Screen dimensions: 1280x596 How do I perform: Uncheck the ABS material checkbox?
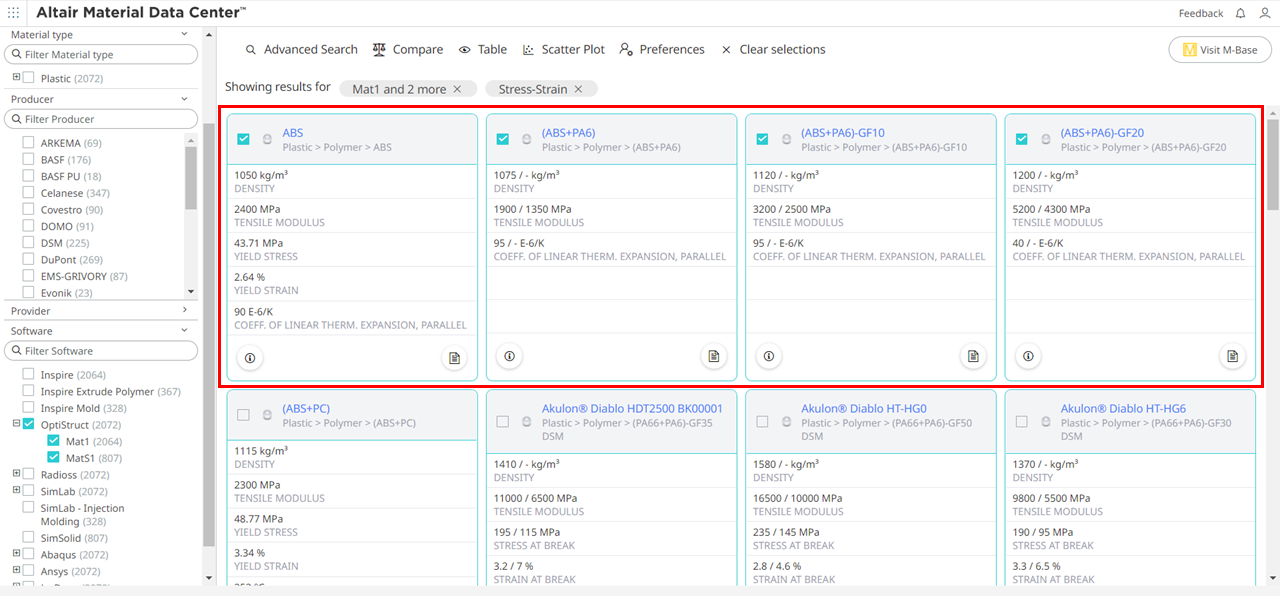click(x=243, y=139)
